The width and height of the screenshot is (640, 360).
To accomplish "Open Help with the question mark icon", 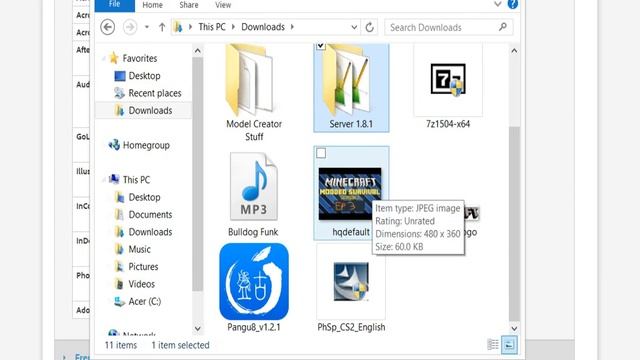I will (513, 4).
